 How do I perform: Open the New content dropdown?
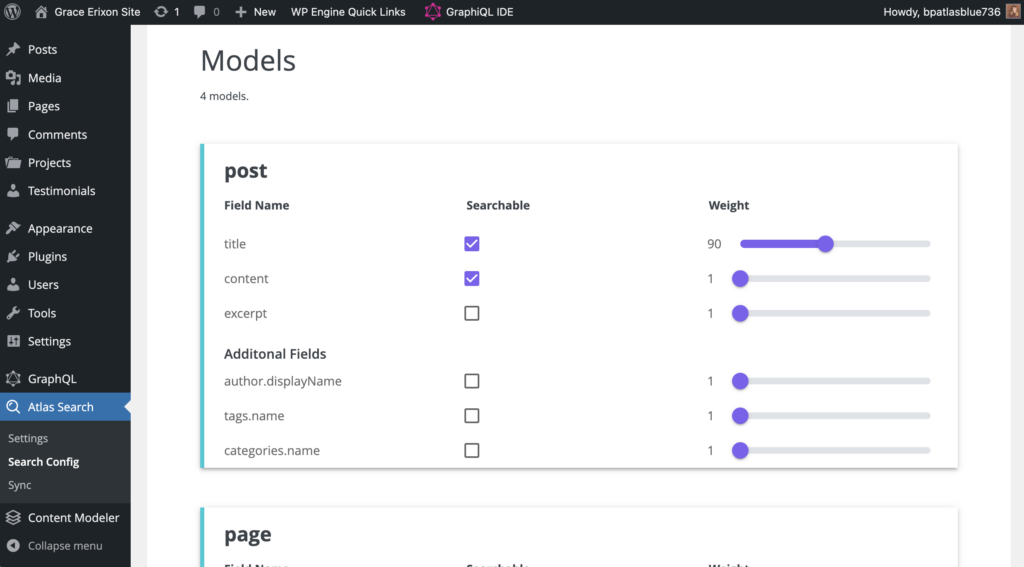coord(255,12)
